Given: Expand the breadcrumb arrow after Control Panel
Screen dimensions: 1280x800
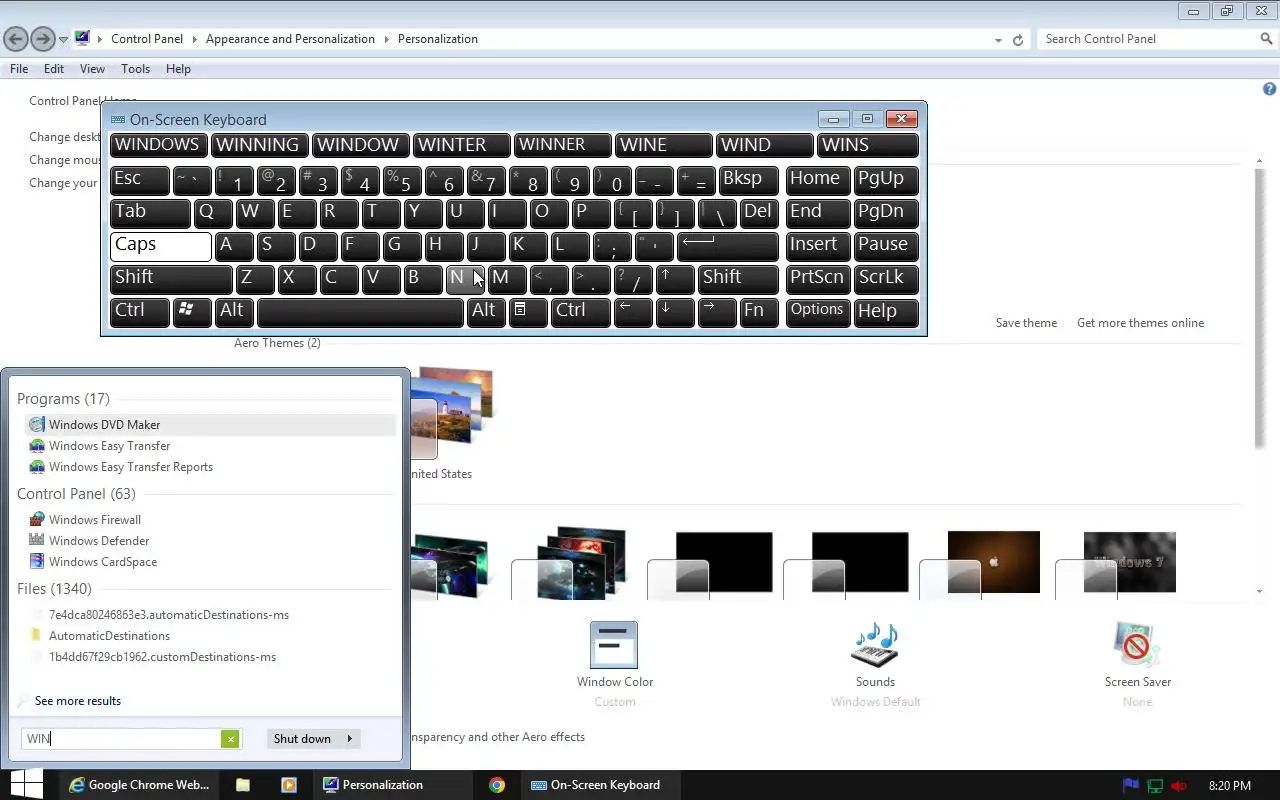Looking at the screenshot, I should point(194,39).
